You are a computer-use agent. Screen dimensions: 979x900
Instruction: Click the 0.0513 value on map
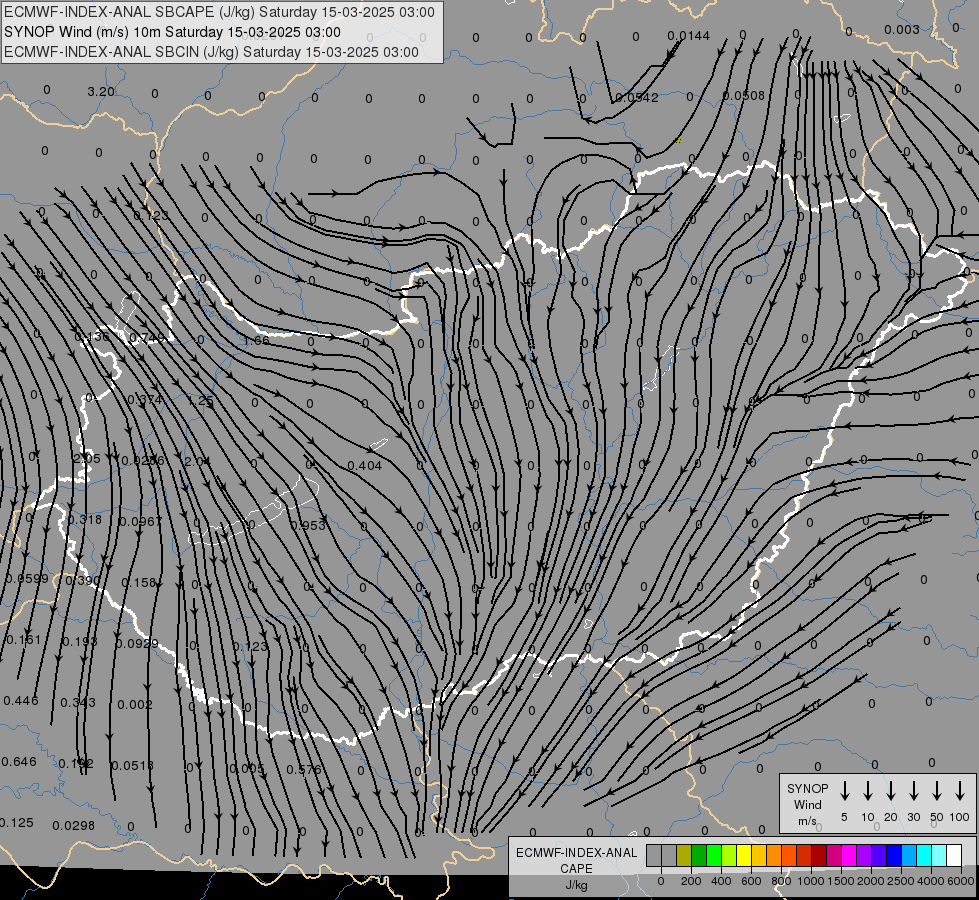(x=132, y=766)
